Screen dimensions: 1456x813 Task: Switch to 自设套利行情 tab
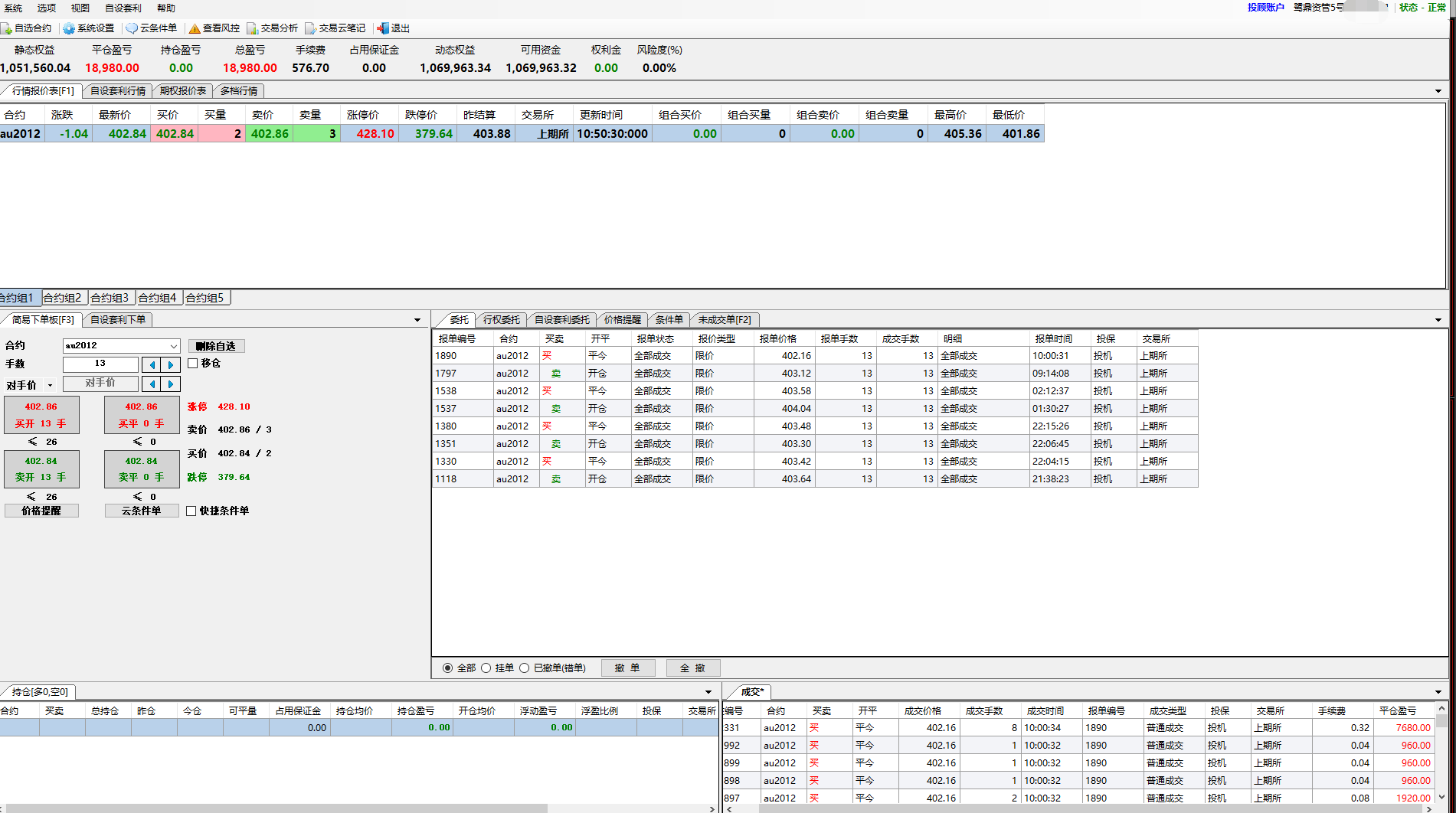[x=118, y=91]
